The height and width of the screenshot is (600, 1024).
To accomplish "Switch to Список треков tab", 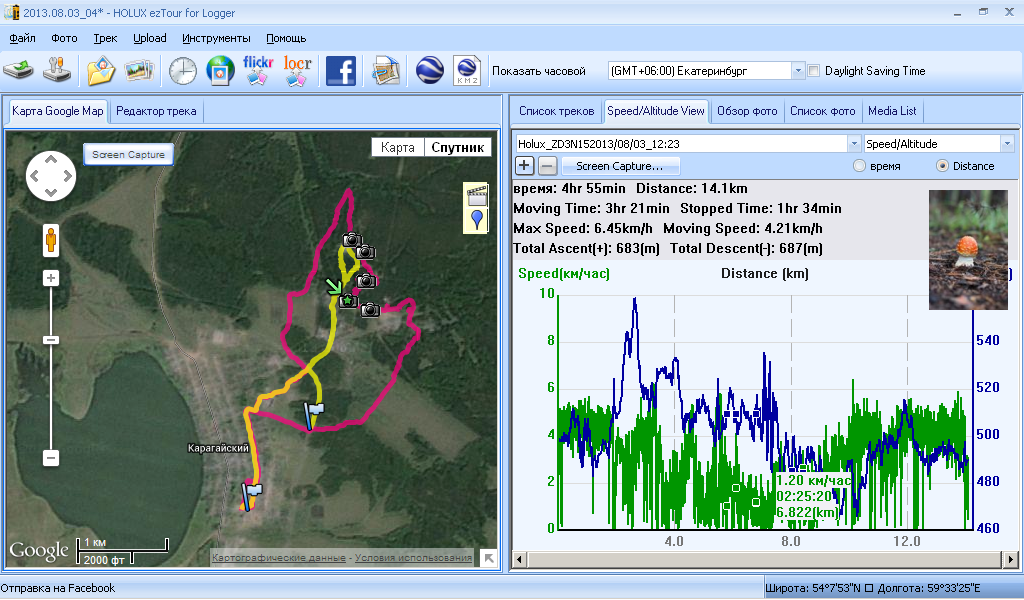I will 556,111.
